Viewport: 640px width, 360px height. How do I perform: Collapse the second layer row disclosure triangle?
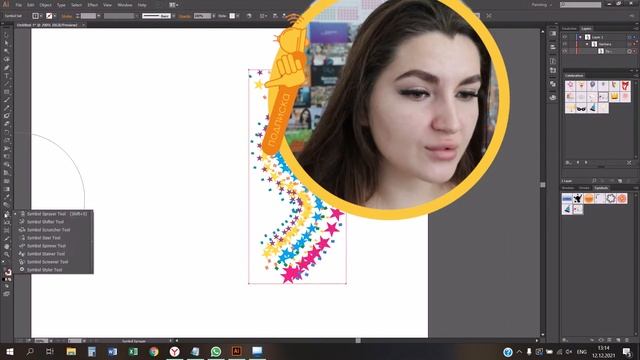pos(587,44)
